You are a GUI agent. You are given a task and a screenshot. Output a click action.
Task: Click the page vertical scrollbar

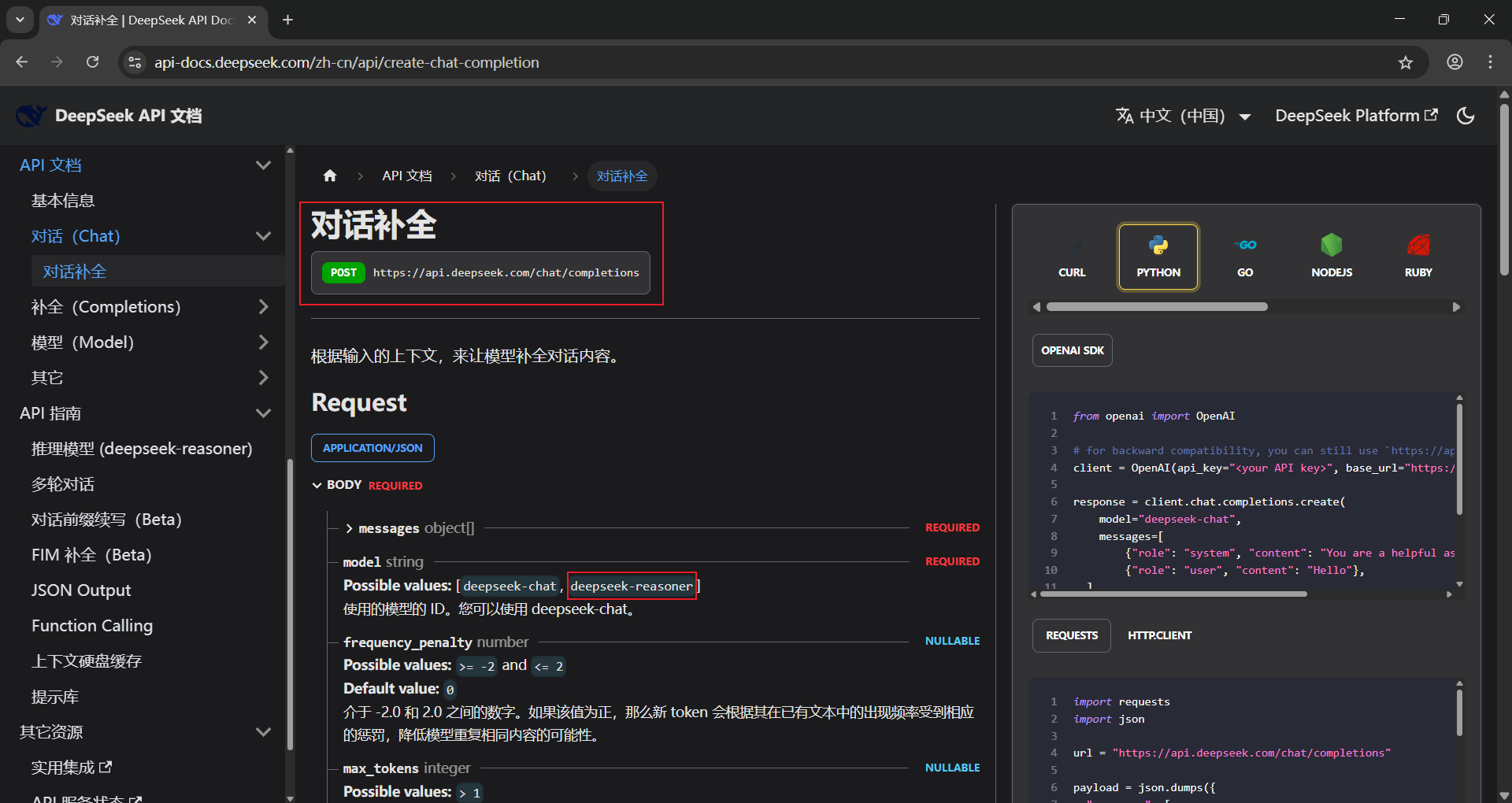(x=1504, y=189)
